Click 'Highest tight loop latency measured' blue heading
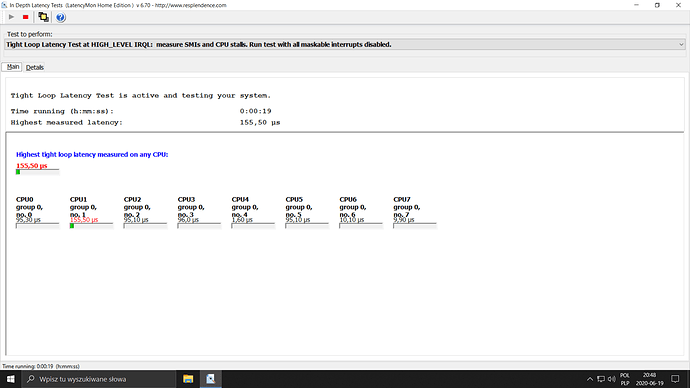 tap(92, 154)
